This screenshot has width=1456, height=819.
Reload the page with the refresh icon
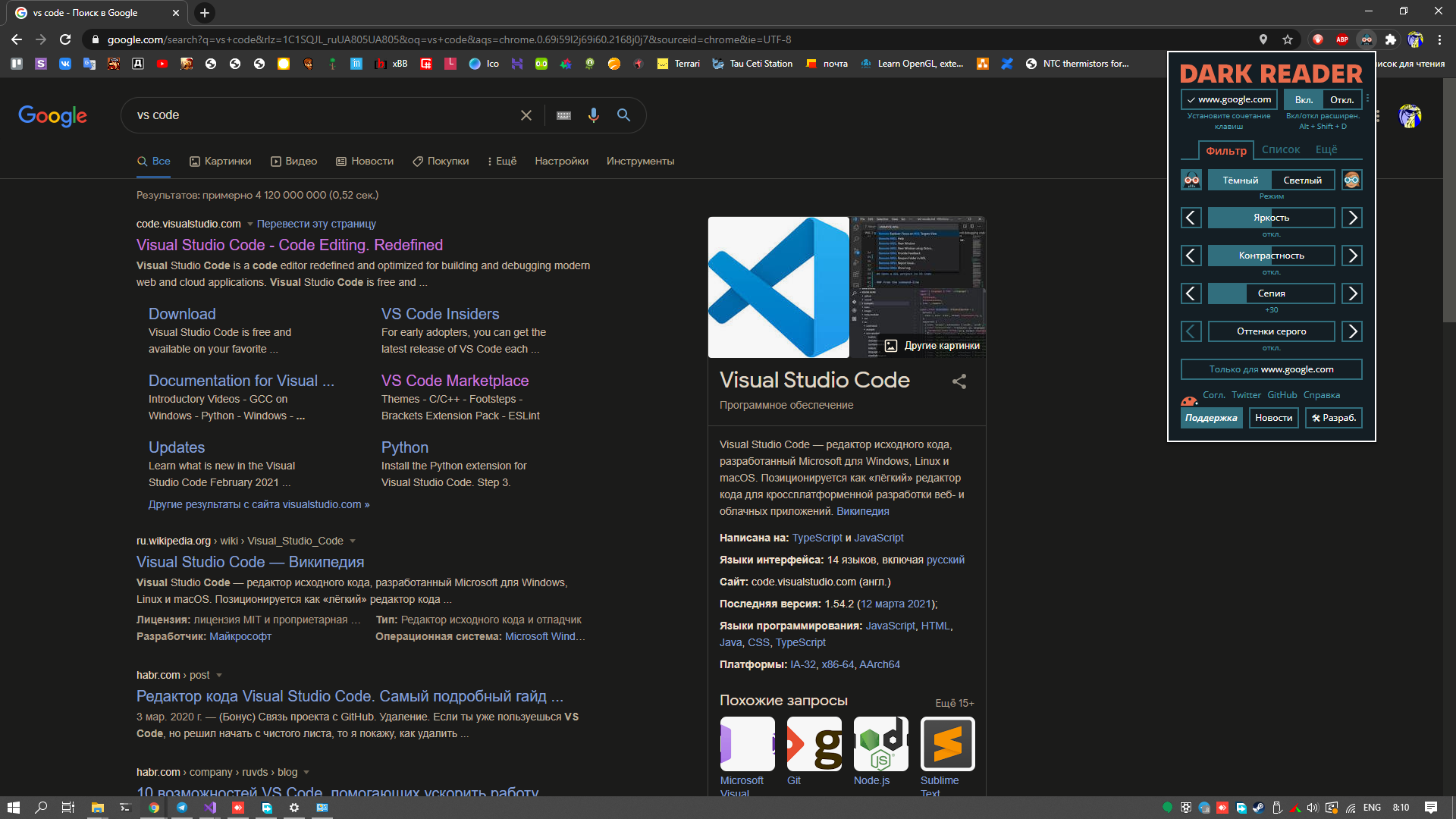coord(65,39)
